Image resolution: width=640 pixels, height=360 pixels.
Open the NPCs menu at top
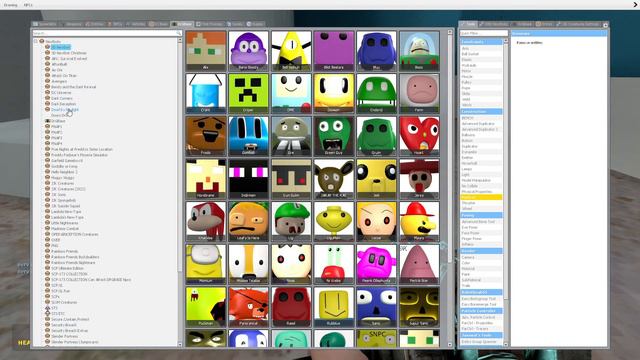[x=28, y=5]
